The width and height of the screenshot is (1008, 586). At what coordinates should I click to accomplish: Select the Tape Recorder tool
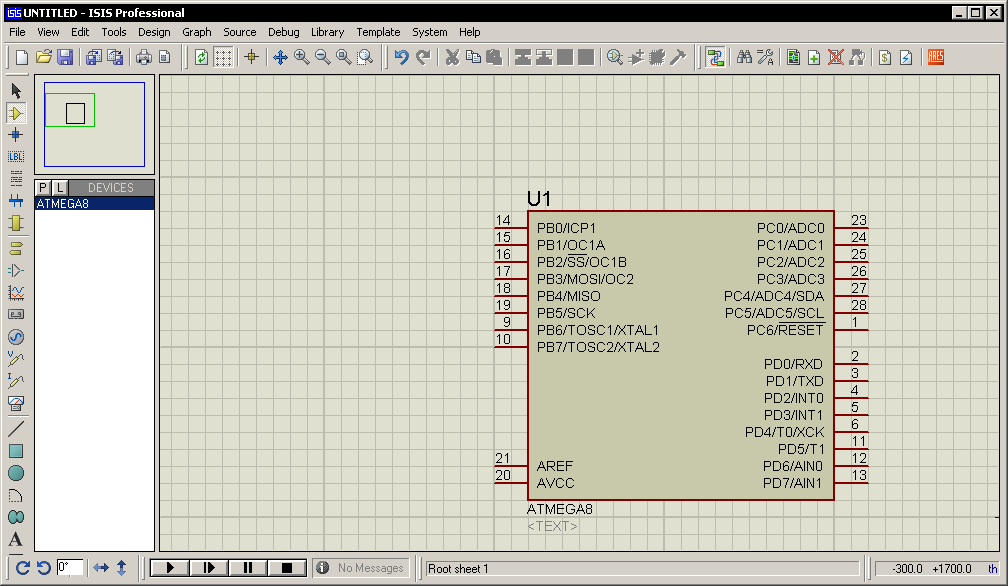[x=16, y=315]
